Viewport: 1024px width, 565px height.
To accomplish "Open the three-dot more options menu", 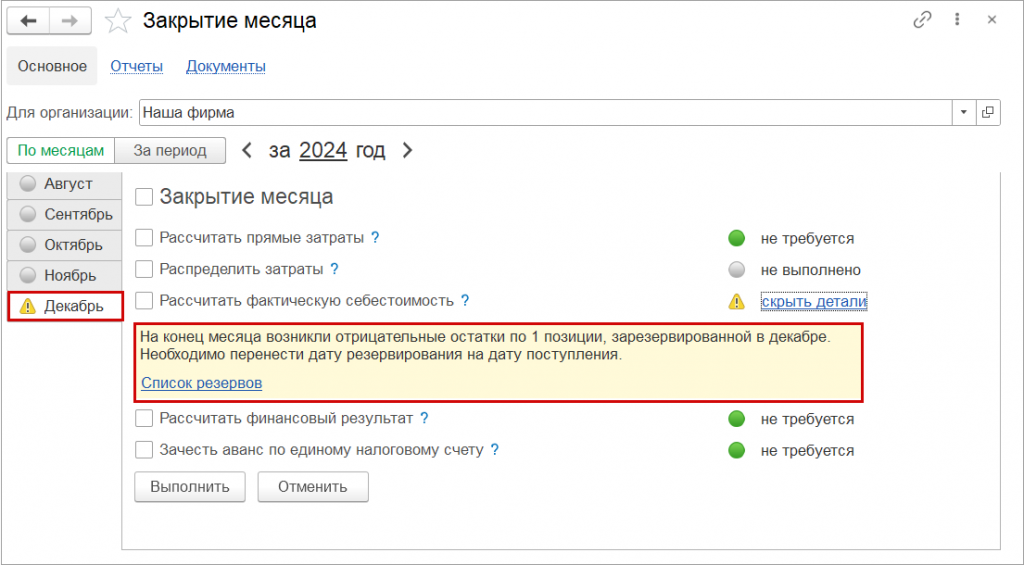I will pos(957,20).
